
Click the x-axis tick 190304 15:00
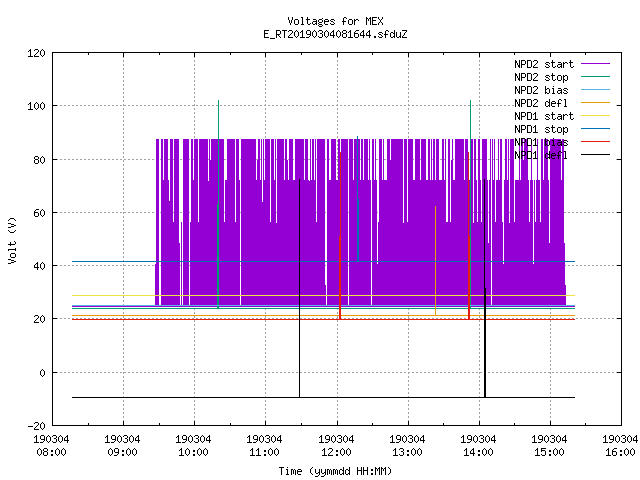tap(549, 446)
